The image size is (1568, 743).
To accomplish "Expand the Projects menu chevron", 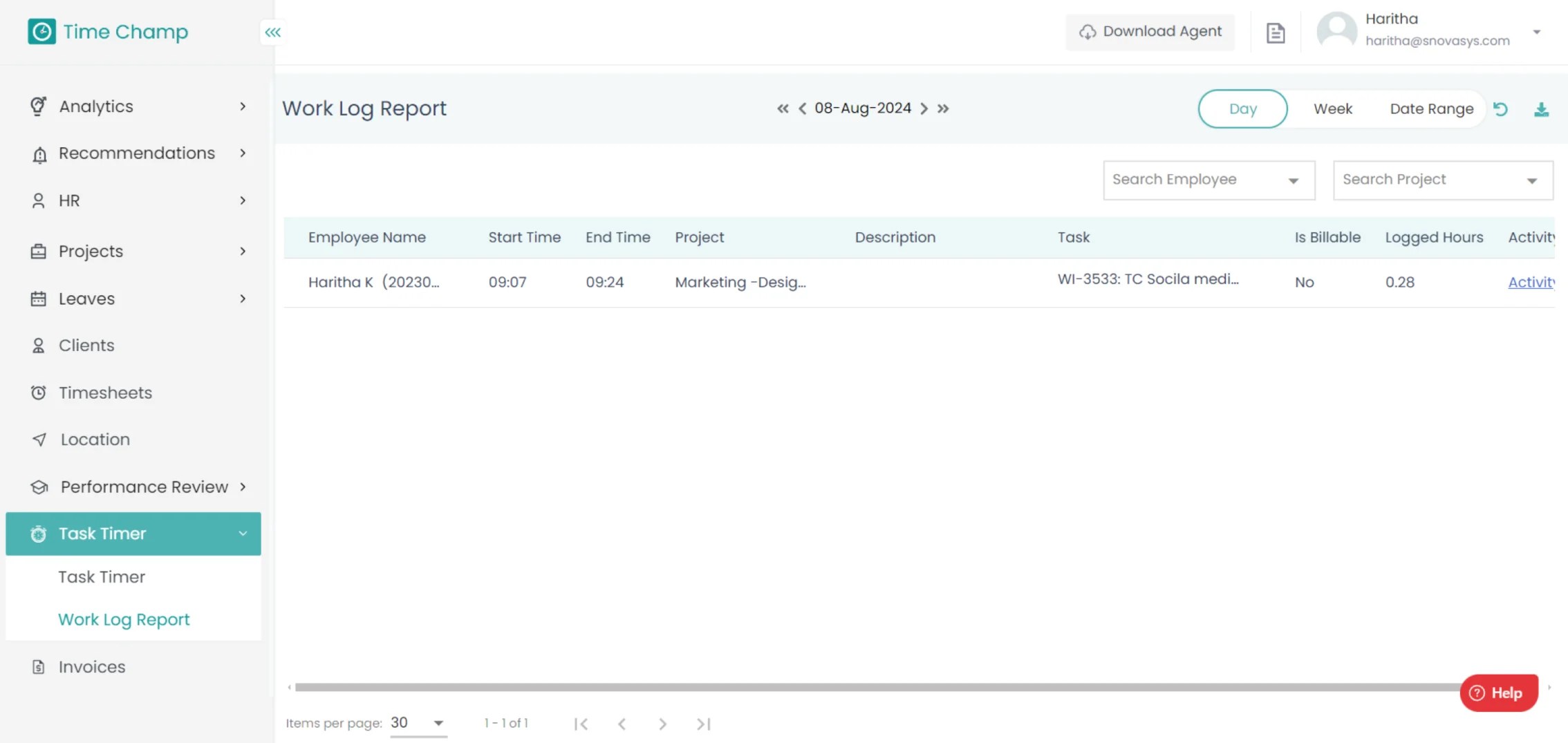I will (243, 251).
